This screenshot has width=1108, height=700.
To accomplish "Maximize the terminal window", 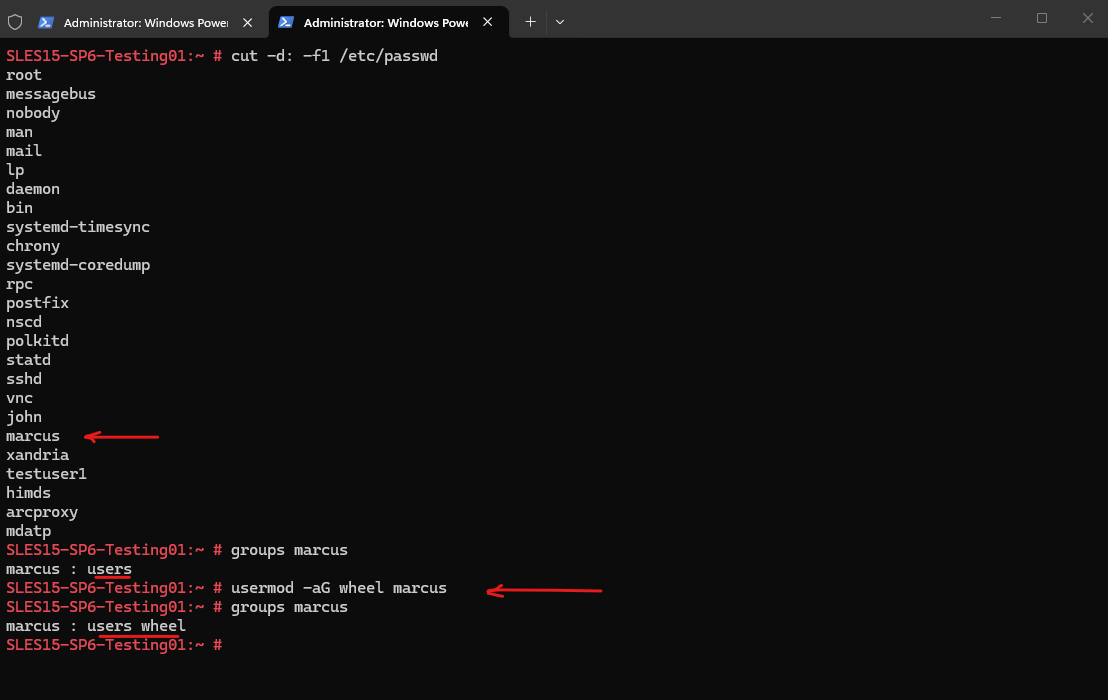I will click(1042, 18).
